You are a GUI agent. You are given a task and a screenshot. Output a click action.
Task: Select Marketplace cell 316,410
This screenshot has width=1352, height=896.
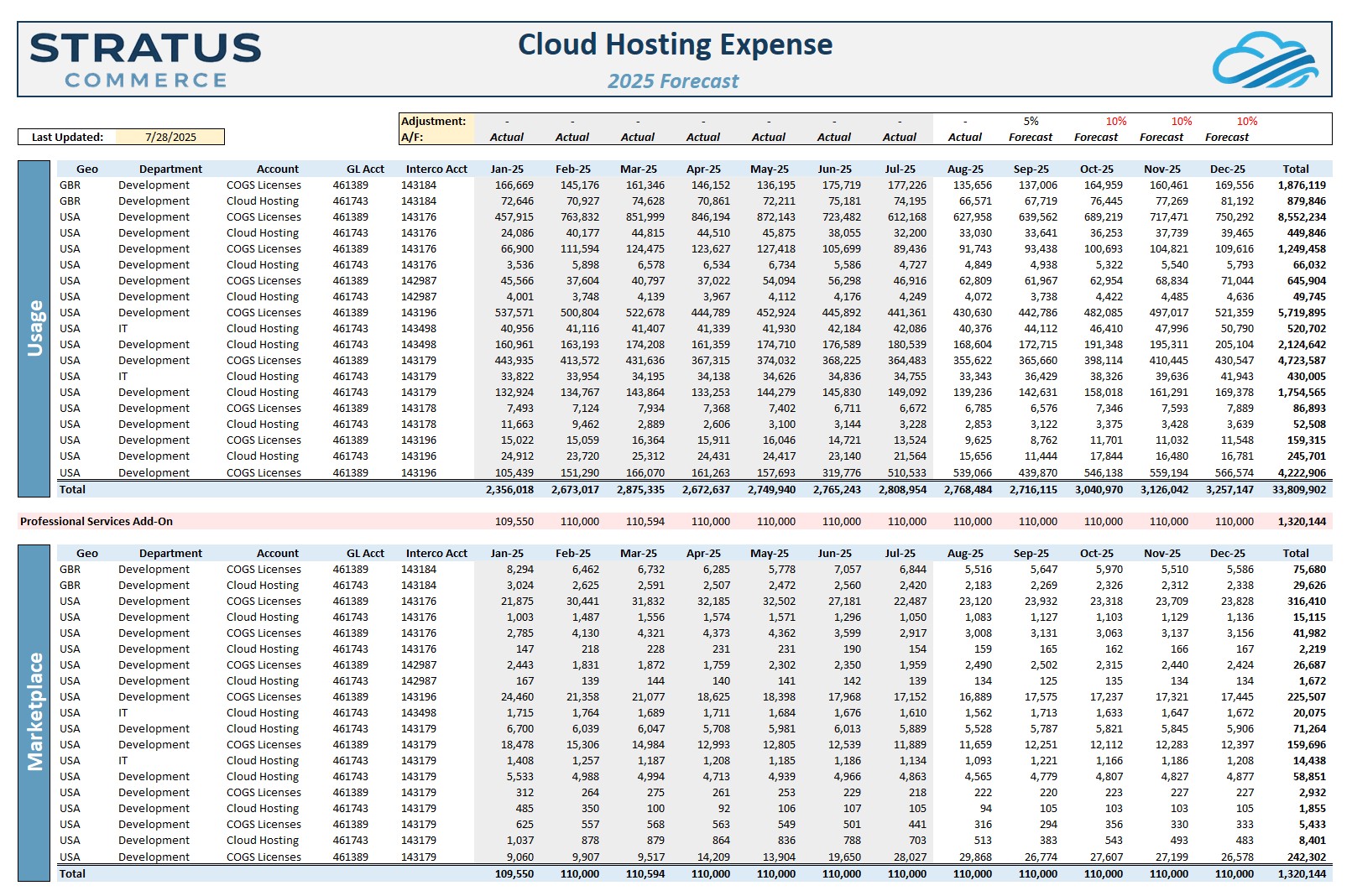coord(1307,601)
